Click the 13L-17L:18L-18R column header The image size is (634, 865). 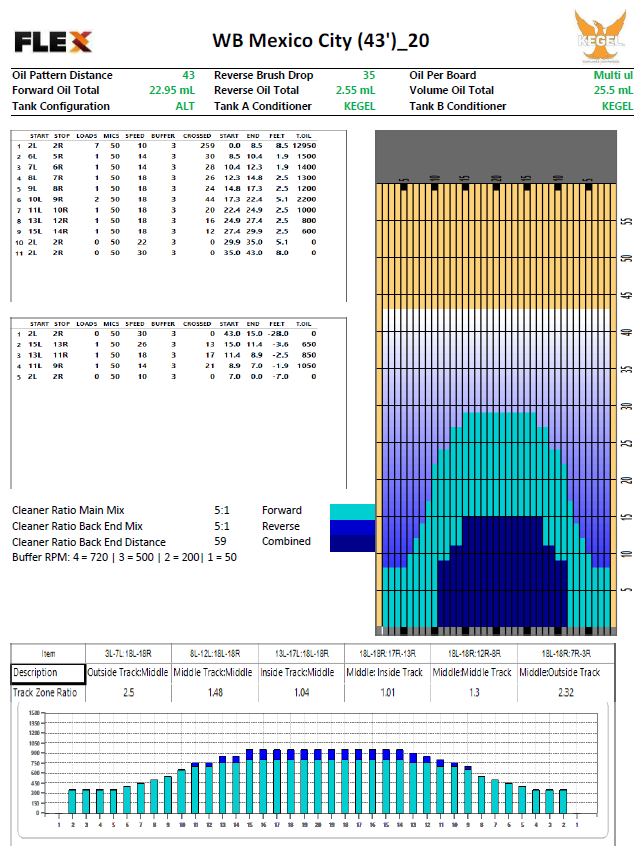pos(301,654)
